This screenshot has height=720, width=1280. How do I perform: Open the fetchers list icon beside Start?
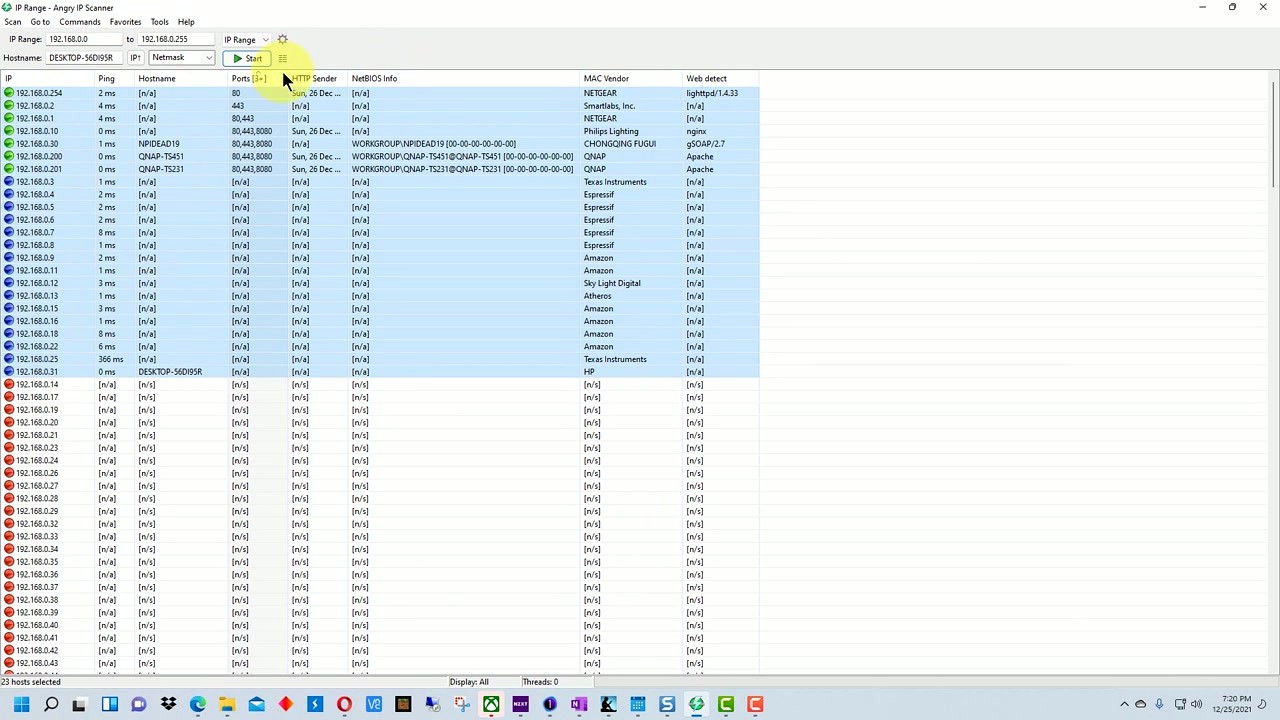[x=282, y=58]
